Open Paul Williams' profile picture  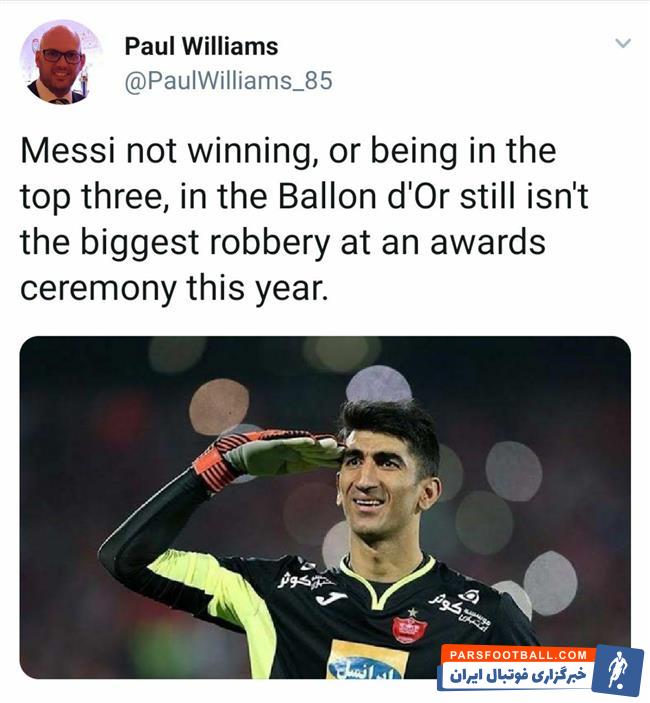coord(61,62)
